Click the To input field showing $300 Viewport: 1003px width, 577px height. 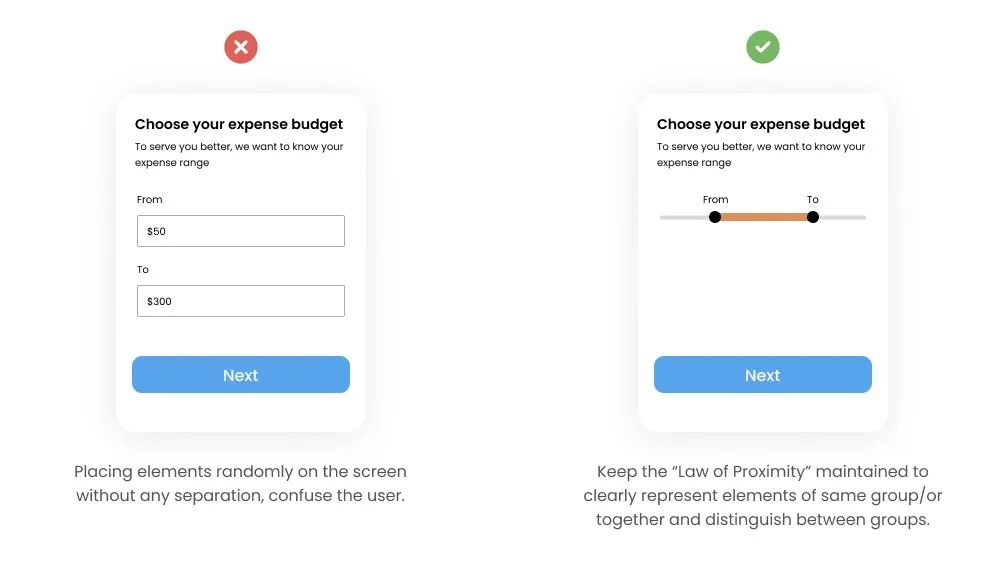(x=241, y=301)
